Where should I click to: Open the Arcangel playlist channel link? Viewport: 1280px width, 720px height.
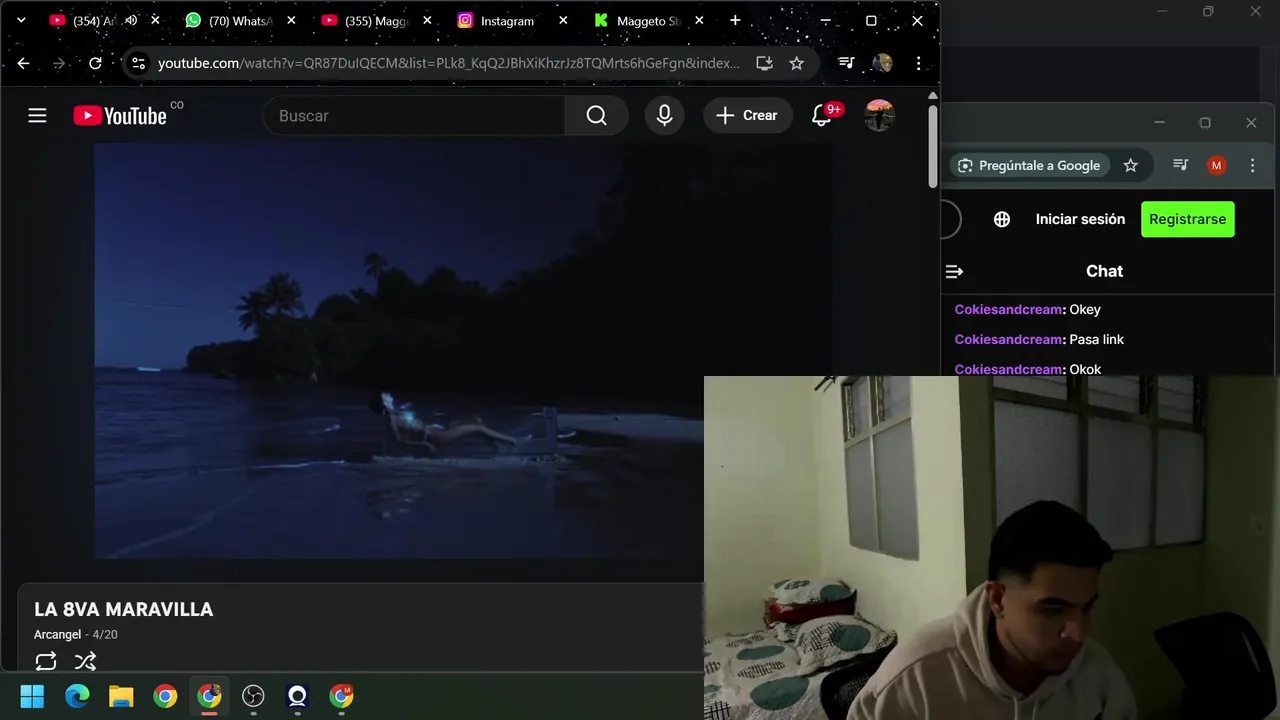[57, 635]
